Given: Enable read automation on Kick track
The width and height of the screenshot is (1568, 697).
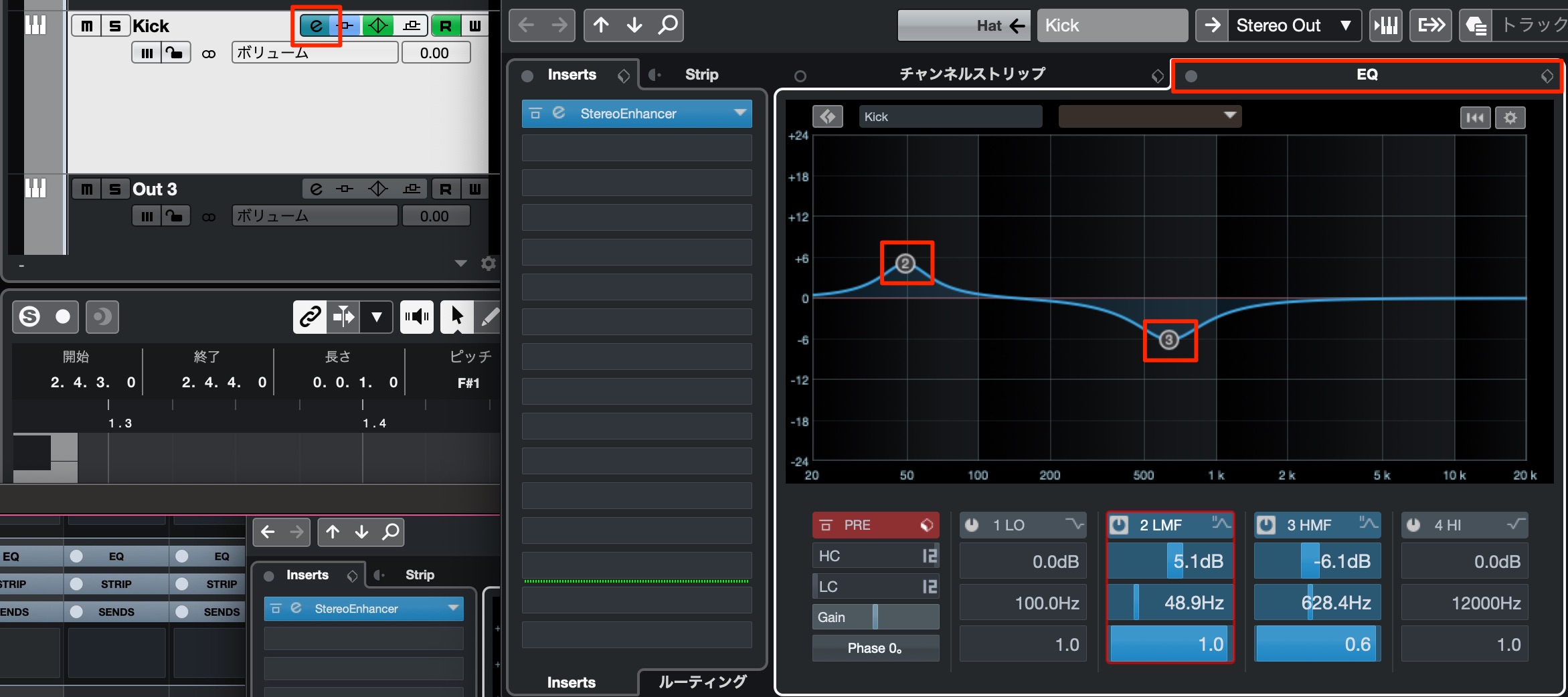Looking at the screenshot, I should point(445,26).
